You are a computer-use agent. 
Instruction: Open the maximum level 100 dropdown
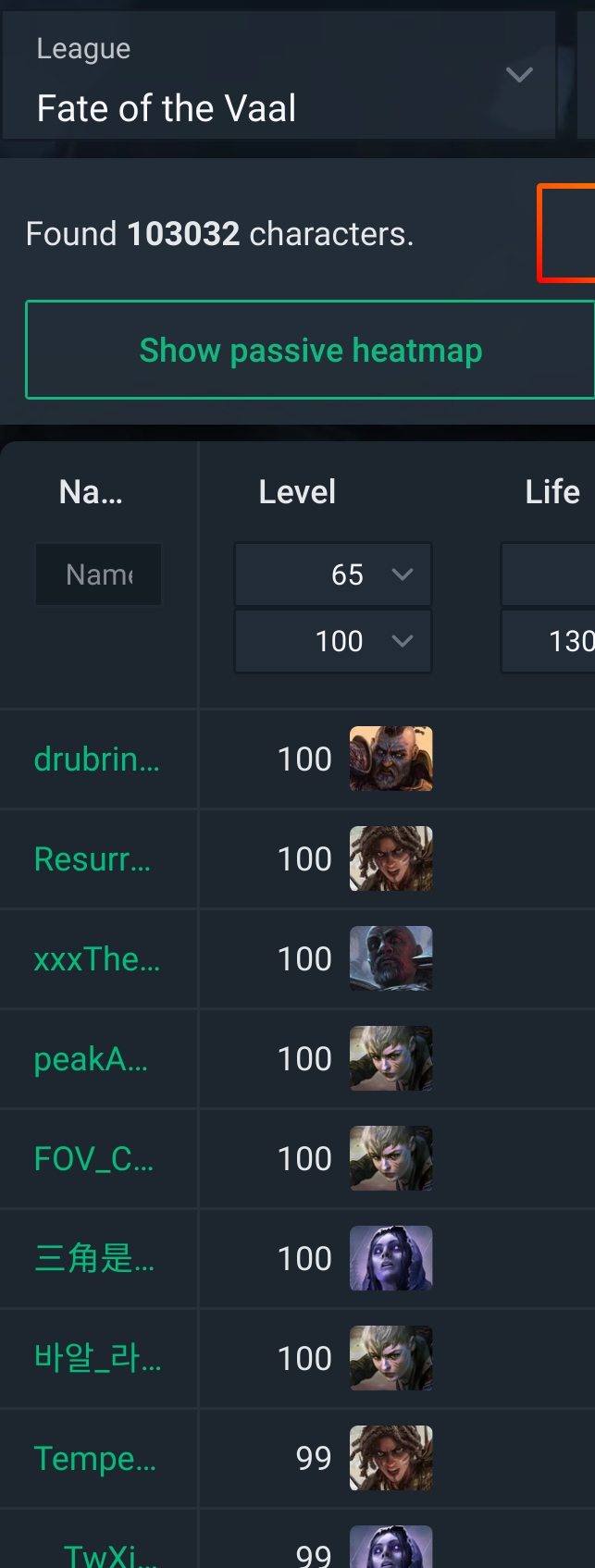pyautogui.click(x=333, y=641)
